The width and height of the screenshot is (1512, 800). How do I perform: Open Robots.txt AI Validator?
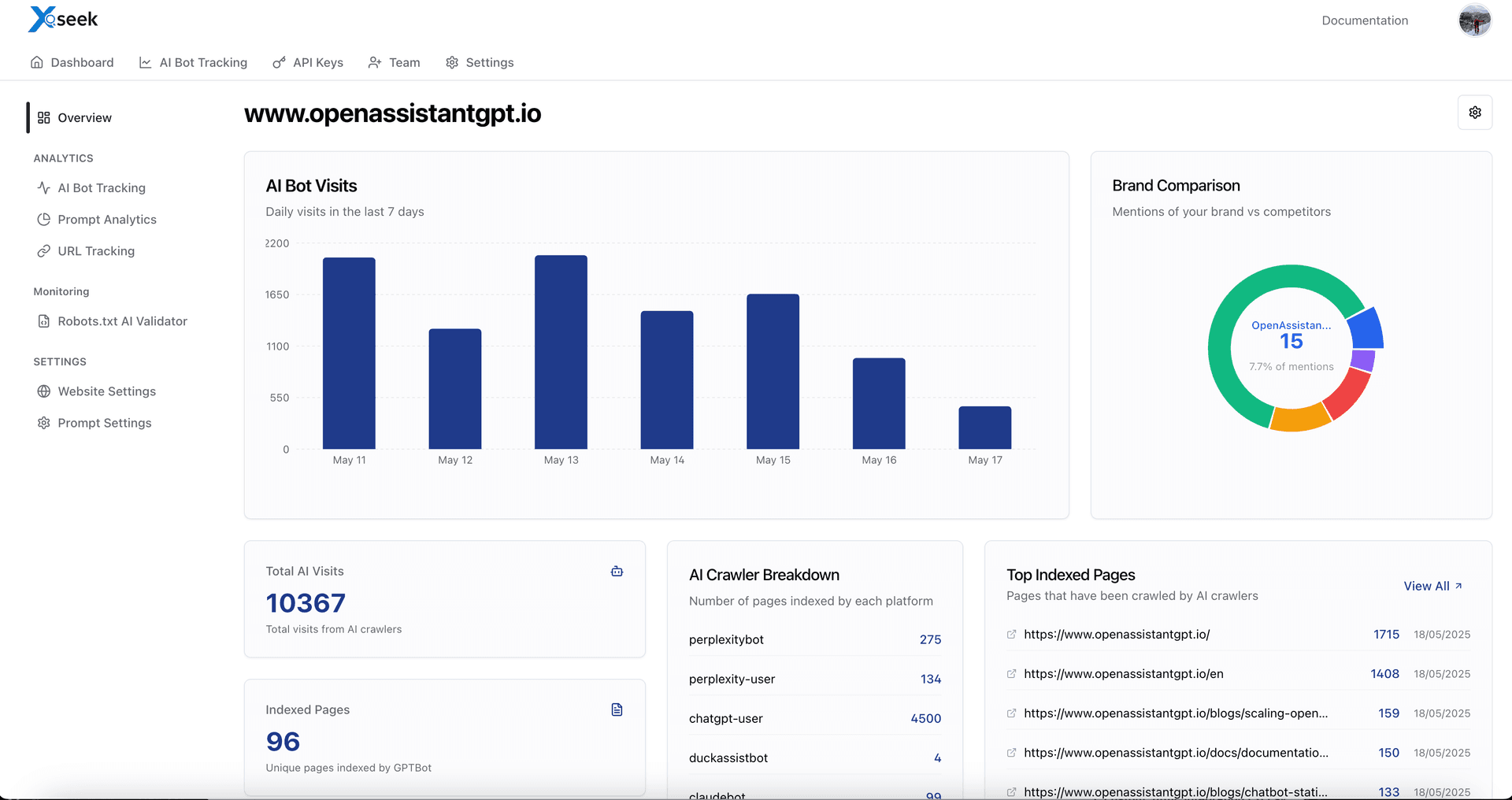coord(121,321)
